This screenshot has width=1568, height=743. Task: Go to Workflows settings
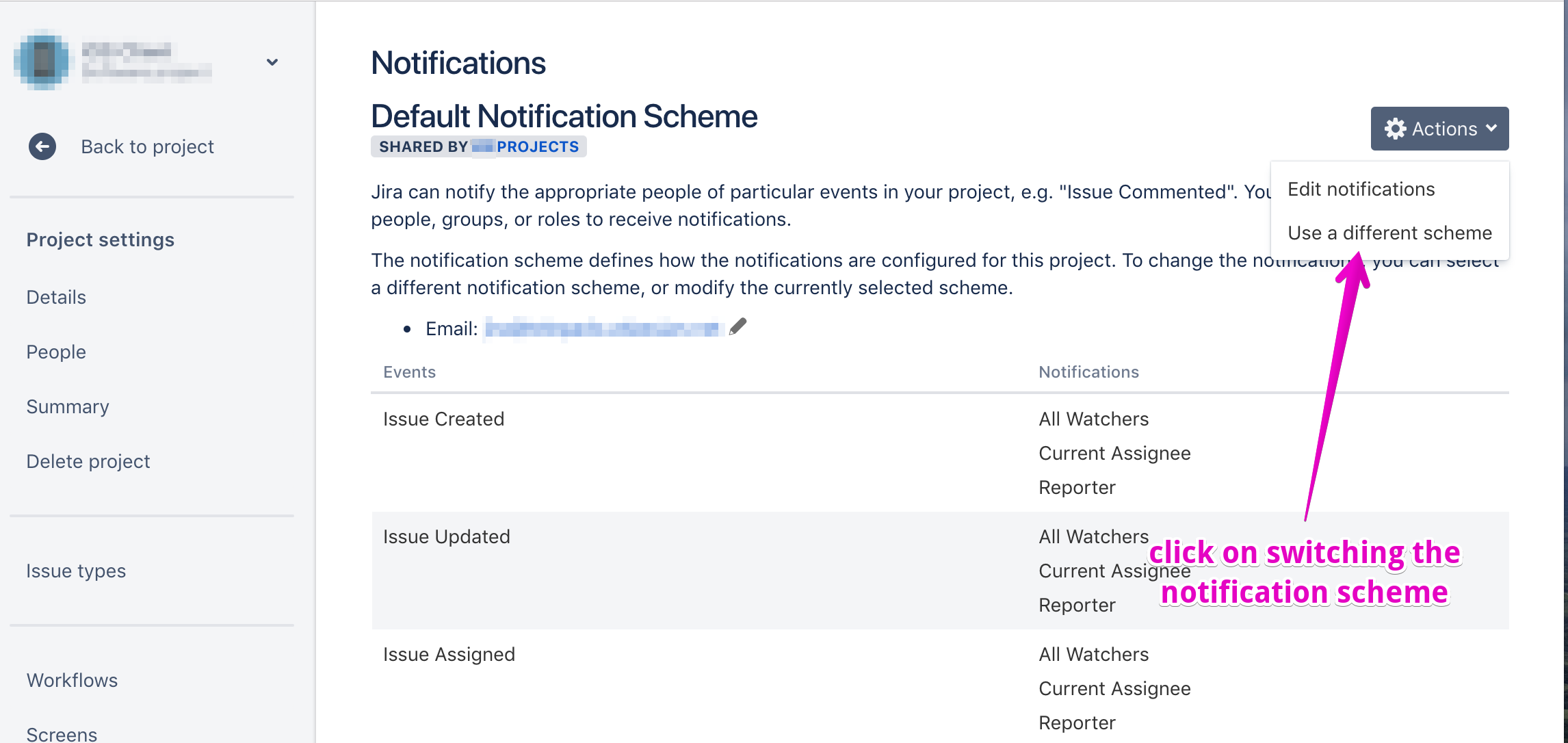(72, 680)
